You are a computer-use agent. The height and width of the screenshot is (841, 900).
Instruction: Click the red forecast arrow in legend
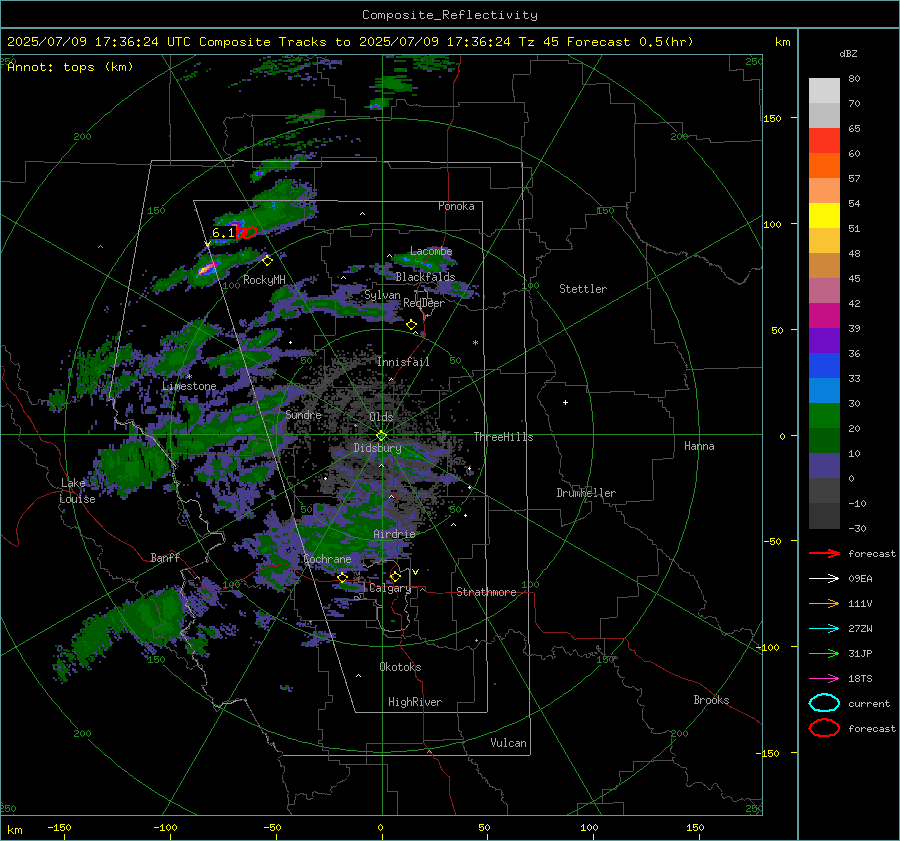click(824, 553)
